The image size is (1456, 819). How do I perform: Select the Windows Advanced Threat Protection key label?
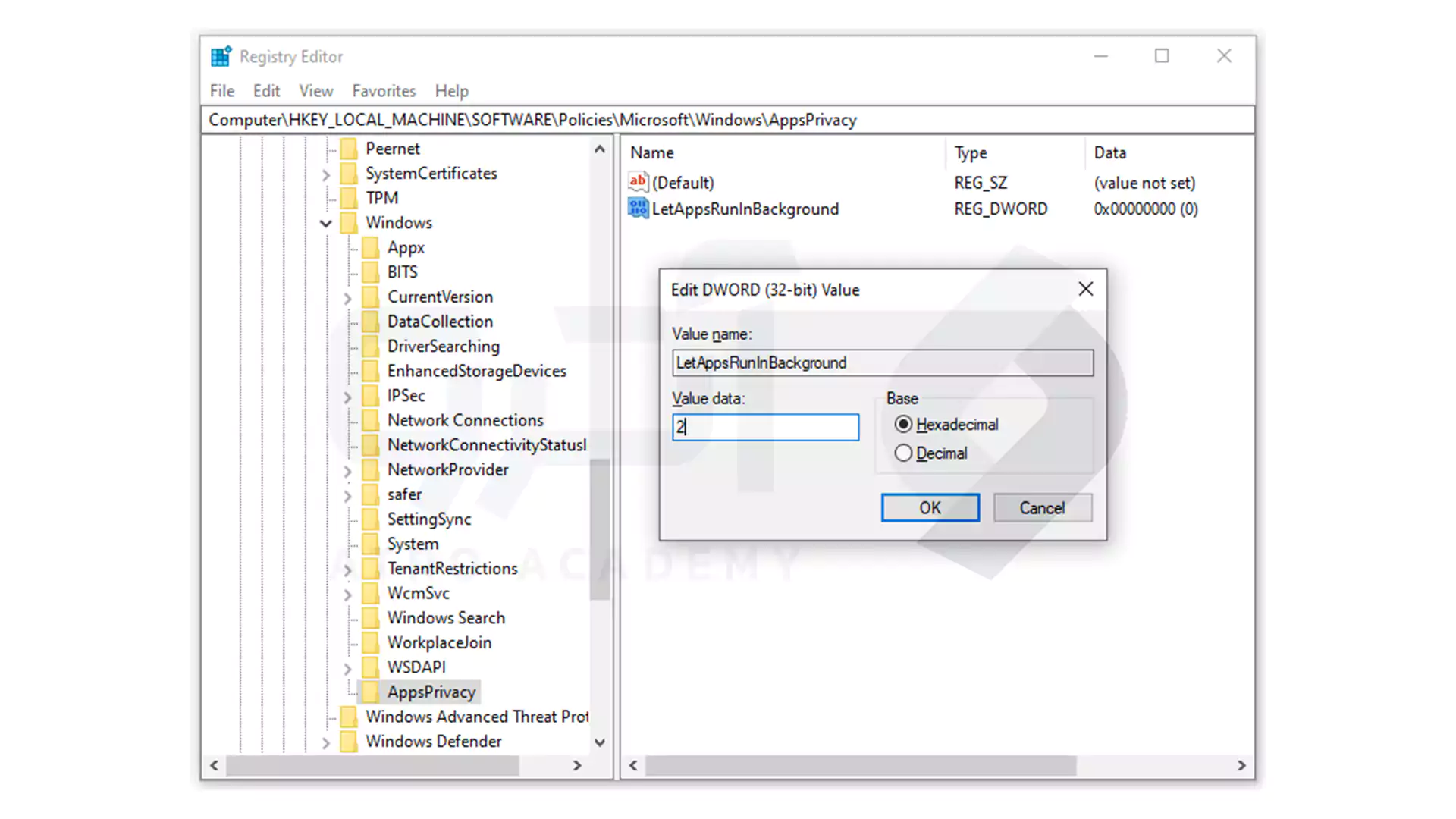(477, 717)
